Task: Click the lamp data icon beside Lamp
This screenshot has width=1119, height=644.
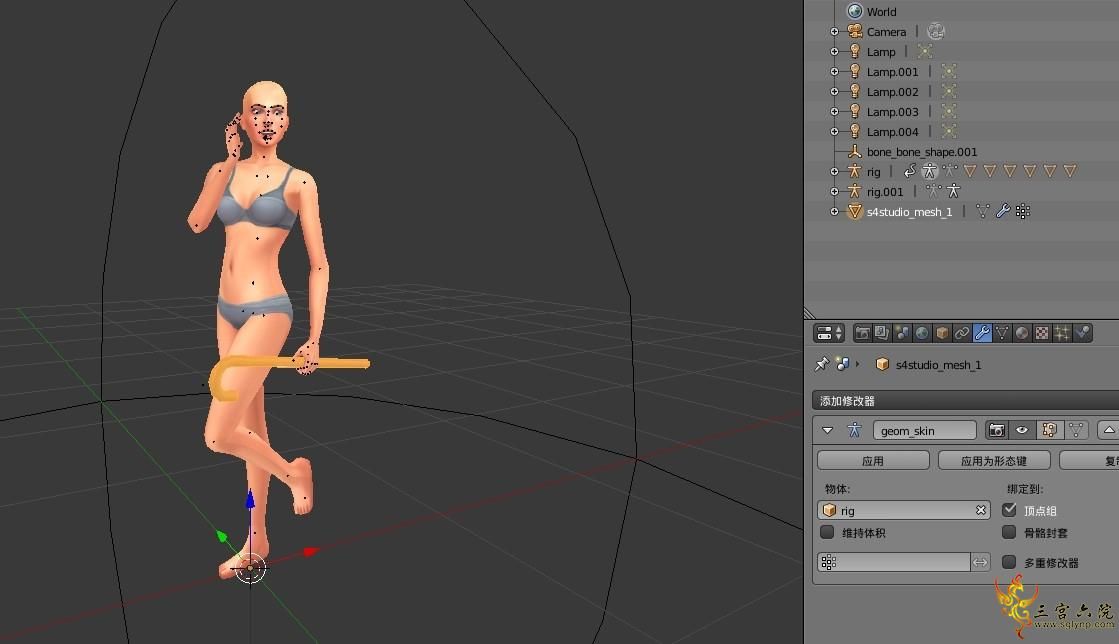Action: click(925, 51)
